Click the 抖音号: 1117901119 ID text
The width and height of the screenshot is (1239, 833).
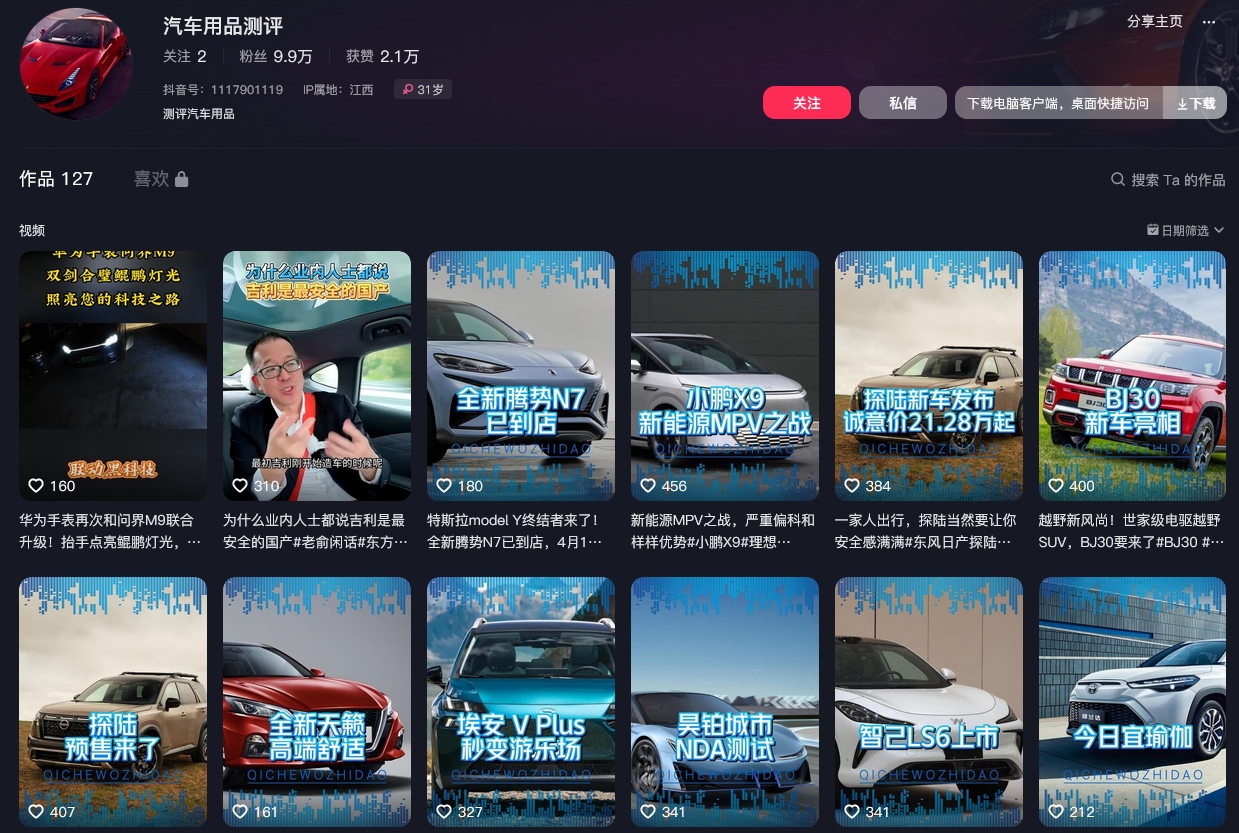(223, 90)
